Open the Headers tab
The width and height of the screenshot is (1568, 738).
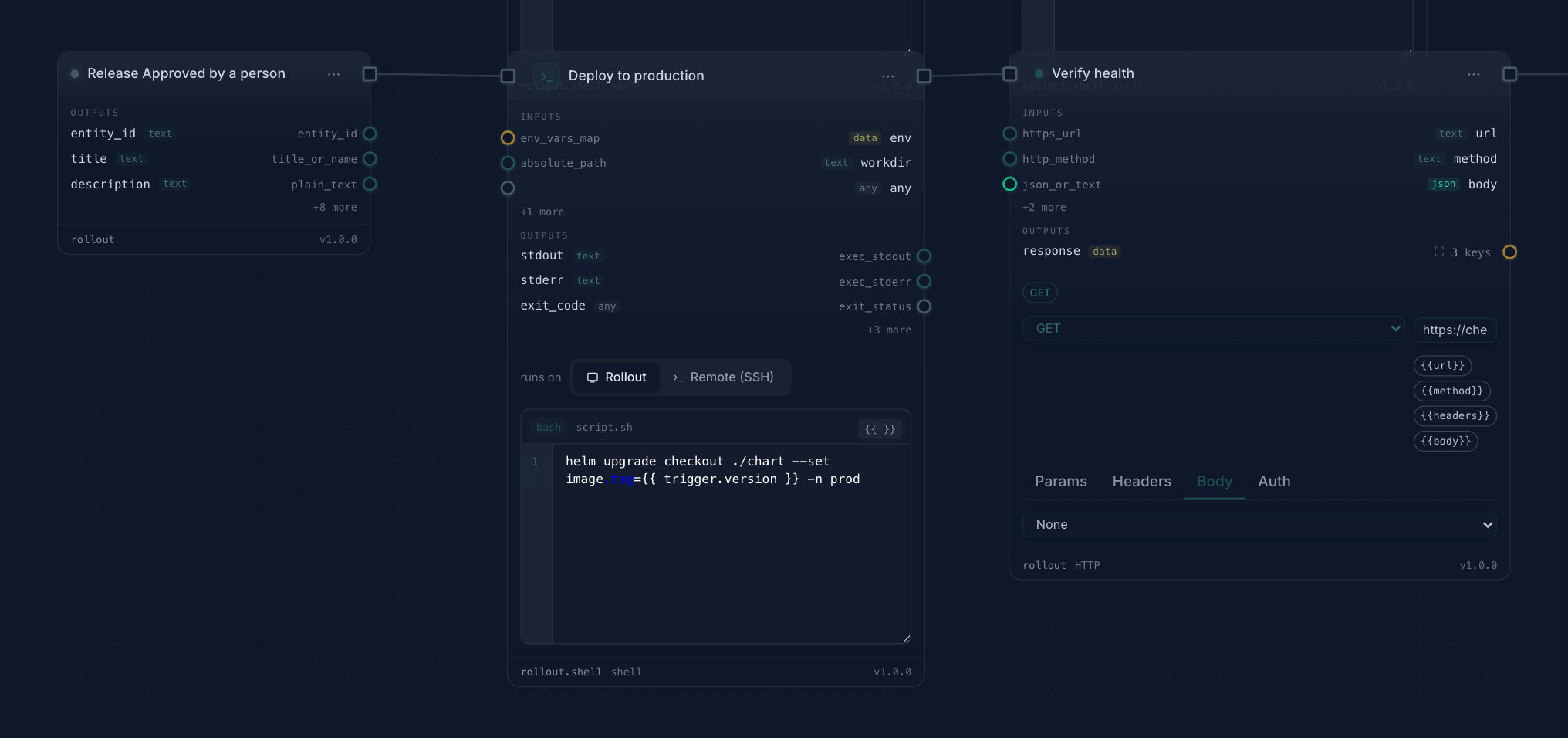(x=1141, y=481)
